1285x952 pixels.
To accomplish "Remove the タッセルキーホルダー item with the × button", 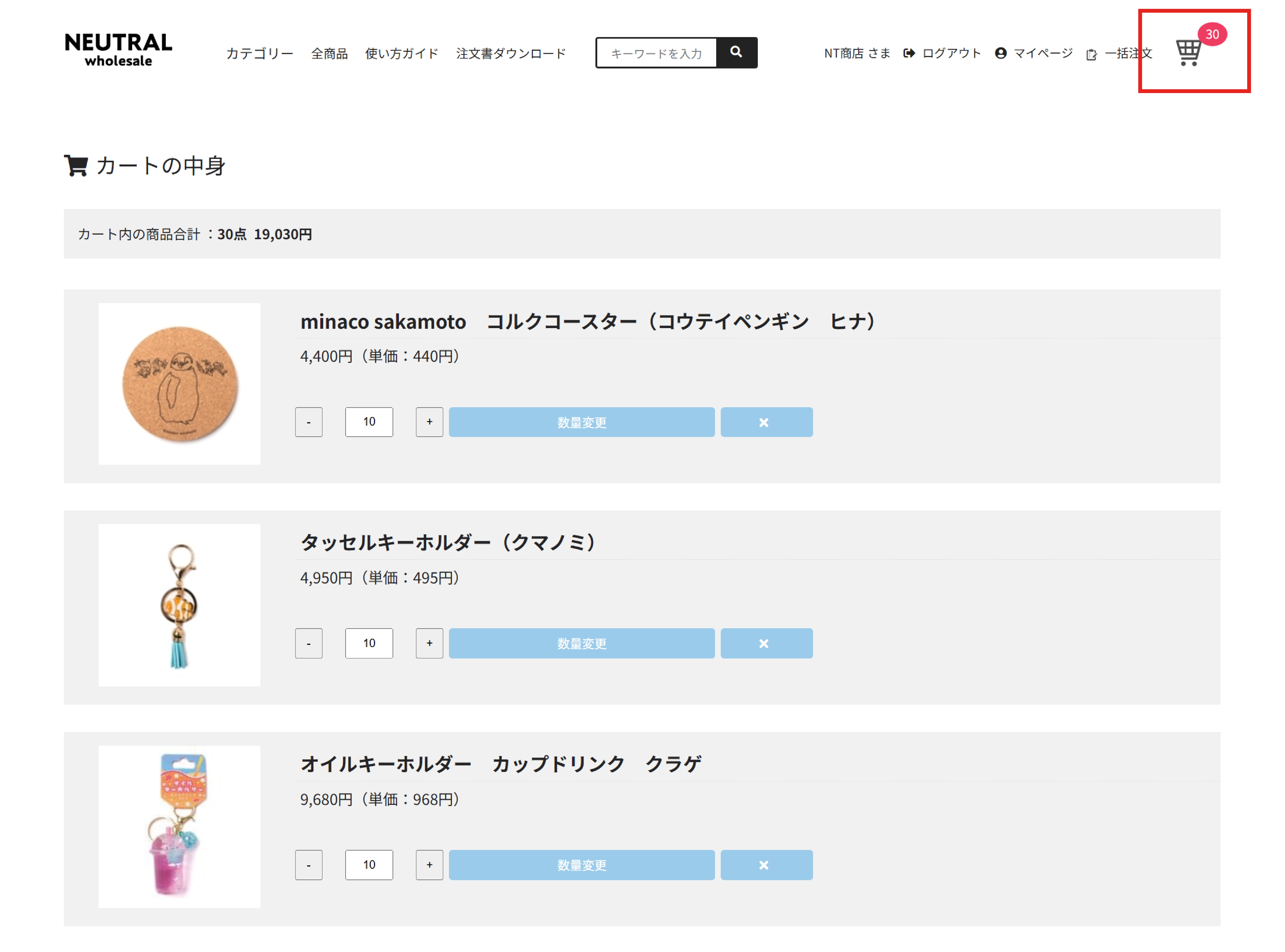I will (766, 643).
